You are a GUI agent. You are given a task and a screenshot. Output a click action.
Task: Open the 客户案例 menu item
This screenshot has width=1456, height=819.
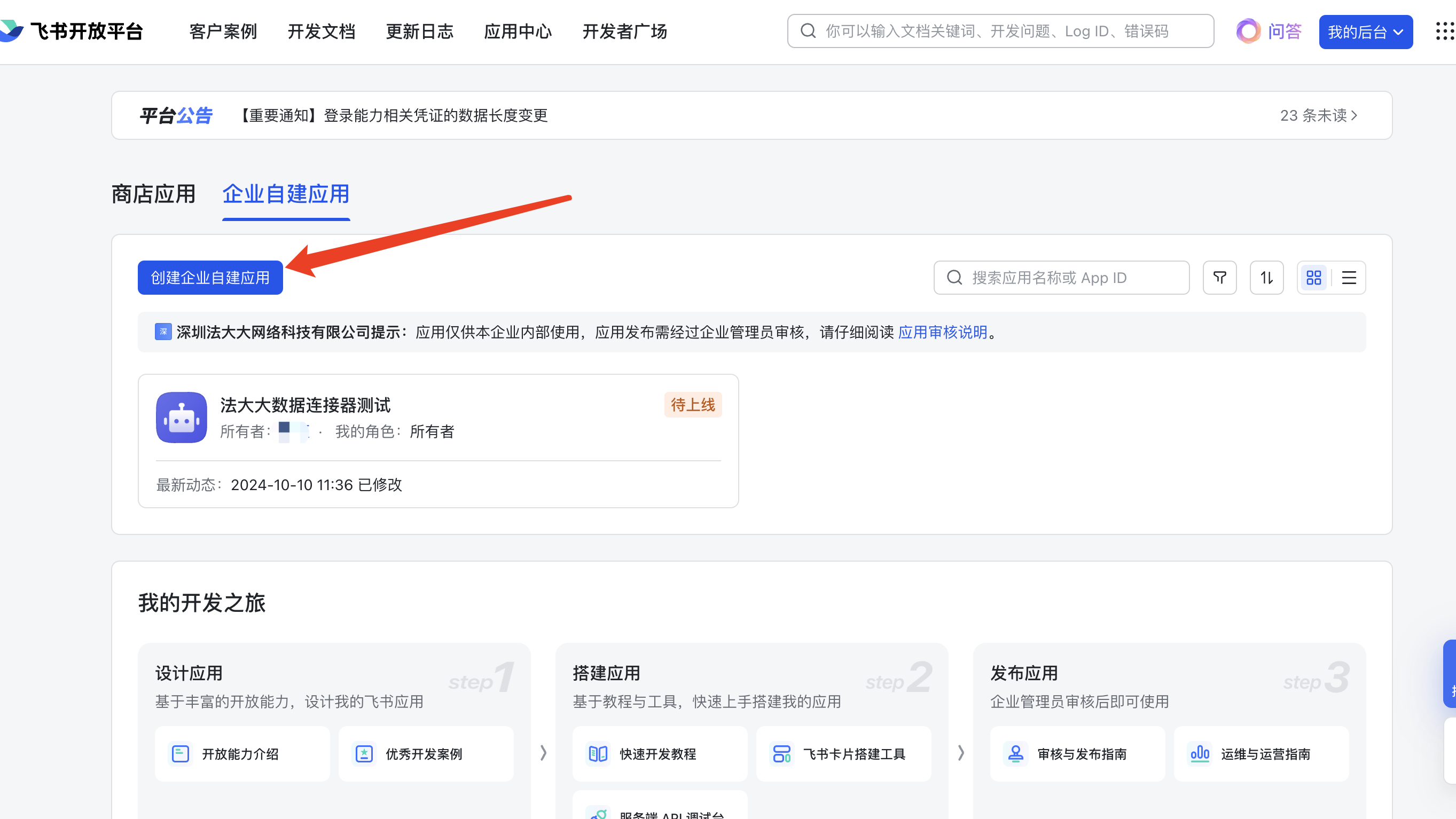point(223,31)
